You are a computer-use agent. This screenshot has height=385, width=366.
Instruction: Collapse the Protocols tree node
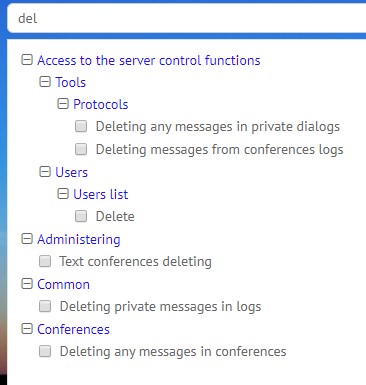click(x=63, y=104)
